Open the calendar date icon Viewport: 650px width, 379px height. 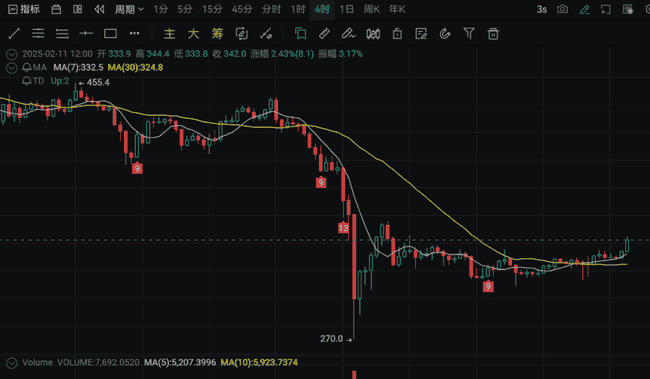pyautogui.click(x=56, y=9)
